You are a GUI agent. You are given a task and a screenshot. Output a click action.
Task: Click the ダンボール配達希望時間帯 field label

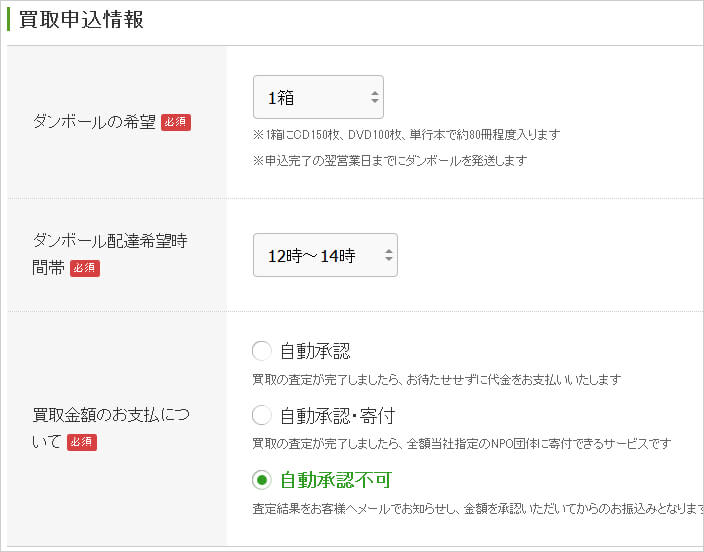[x=110, y=241]
